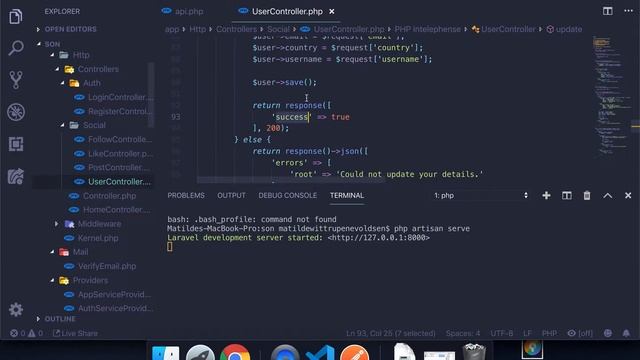Open the Trash in the Dock
The height and width of the screenshot is (360, 640).
point(474,352)
